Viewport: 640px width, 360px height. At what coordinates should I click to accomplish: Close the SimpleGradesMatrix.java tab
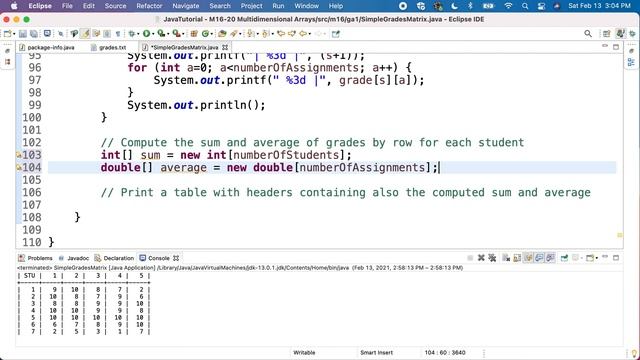[x=225, y=47]
